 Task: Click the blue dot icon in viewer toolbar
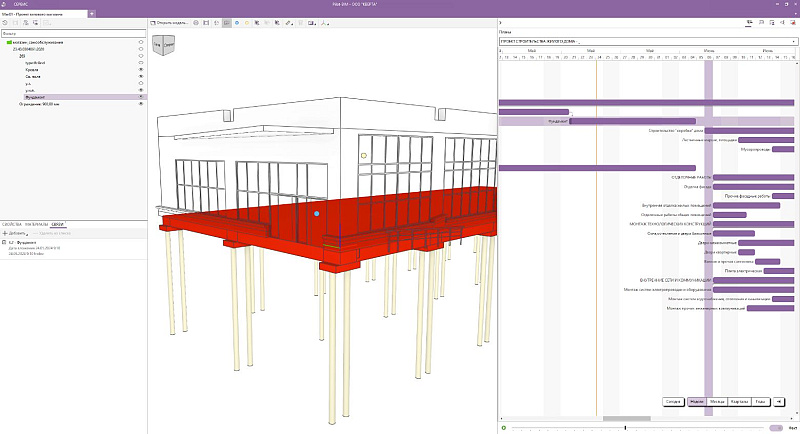pos(237,23)
